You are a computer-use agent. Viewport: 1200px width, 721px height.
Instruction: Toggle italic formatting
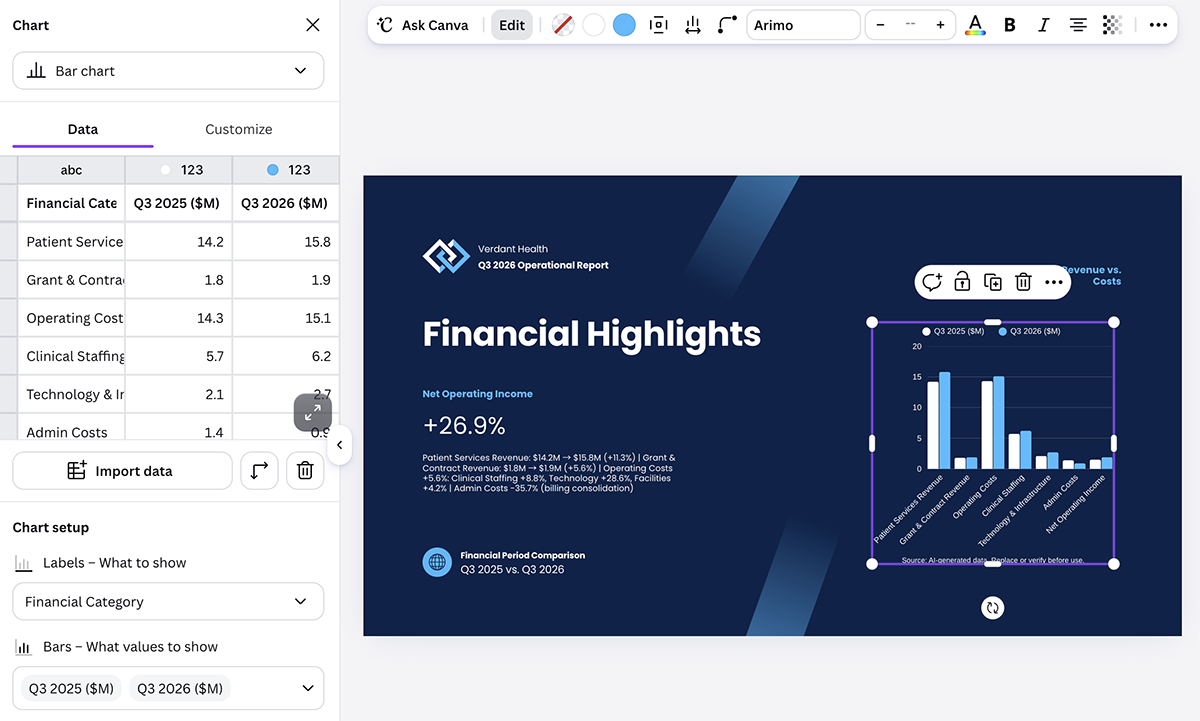pos(1043,25)
